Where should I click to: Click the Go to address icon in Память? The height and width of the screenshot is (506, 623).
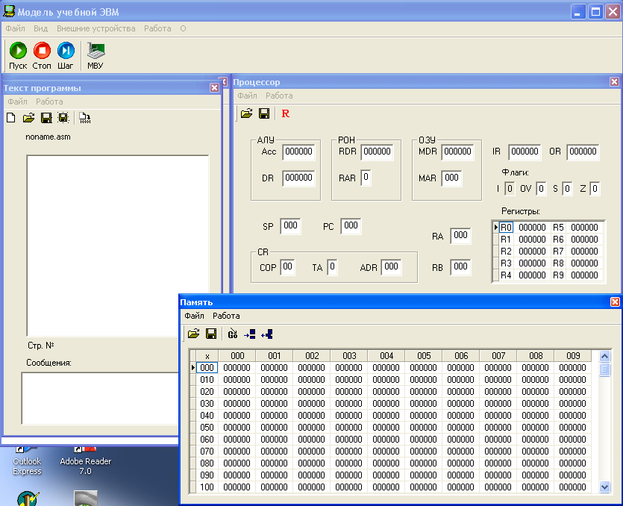click(x=232, y=333)
